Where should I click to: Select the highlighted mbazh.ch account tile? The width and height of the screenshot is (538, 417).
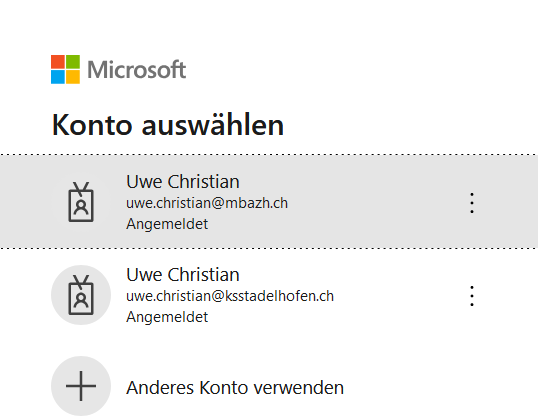click(x=269, y=201)
